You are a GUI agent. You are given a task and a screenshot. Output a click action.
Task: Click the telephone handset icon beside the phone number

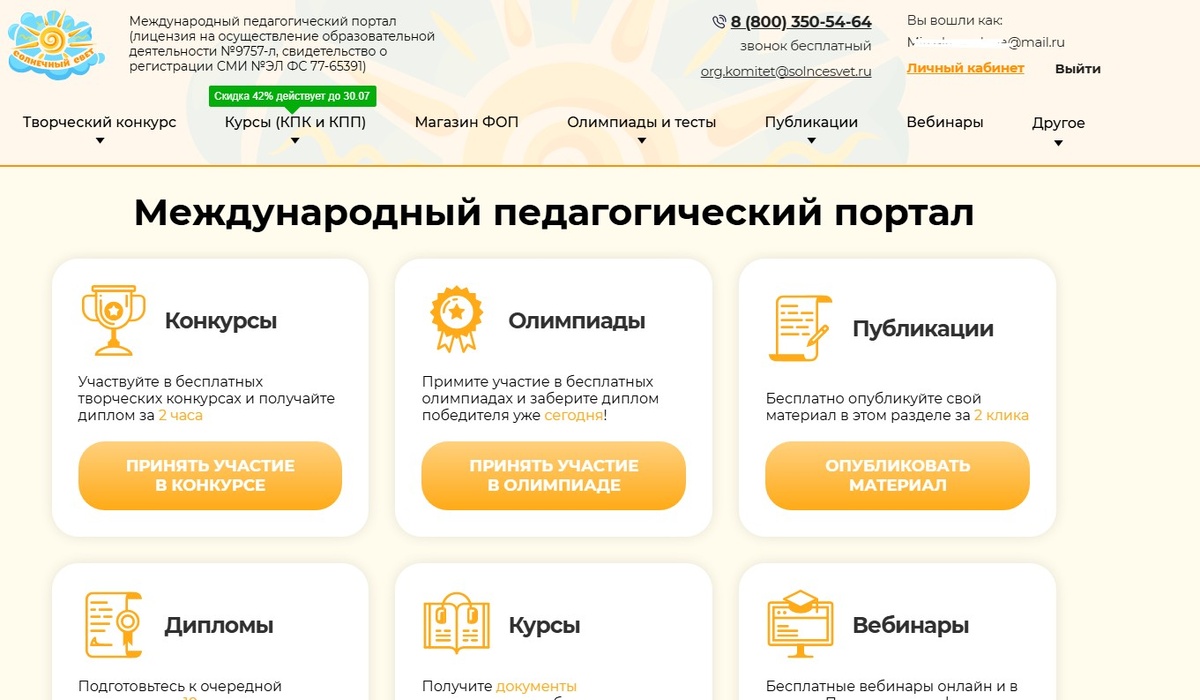point(718,20)
